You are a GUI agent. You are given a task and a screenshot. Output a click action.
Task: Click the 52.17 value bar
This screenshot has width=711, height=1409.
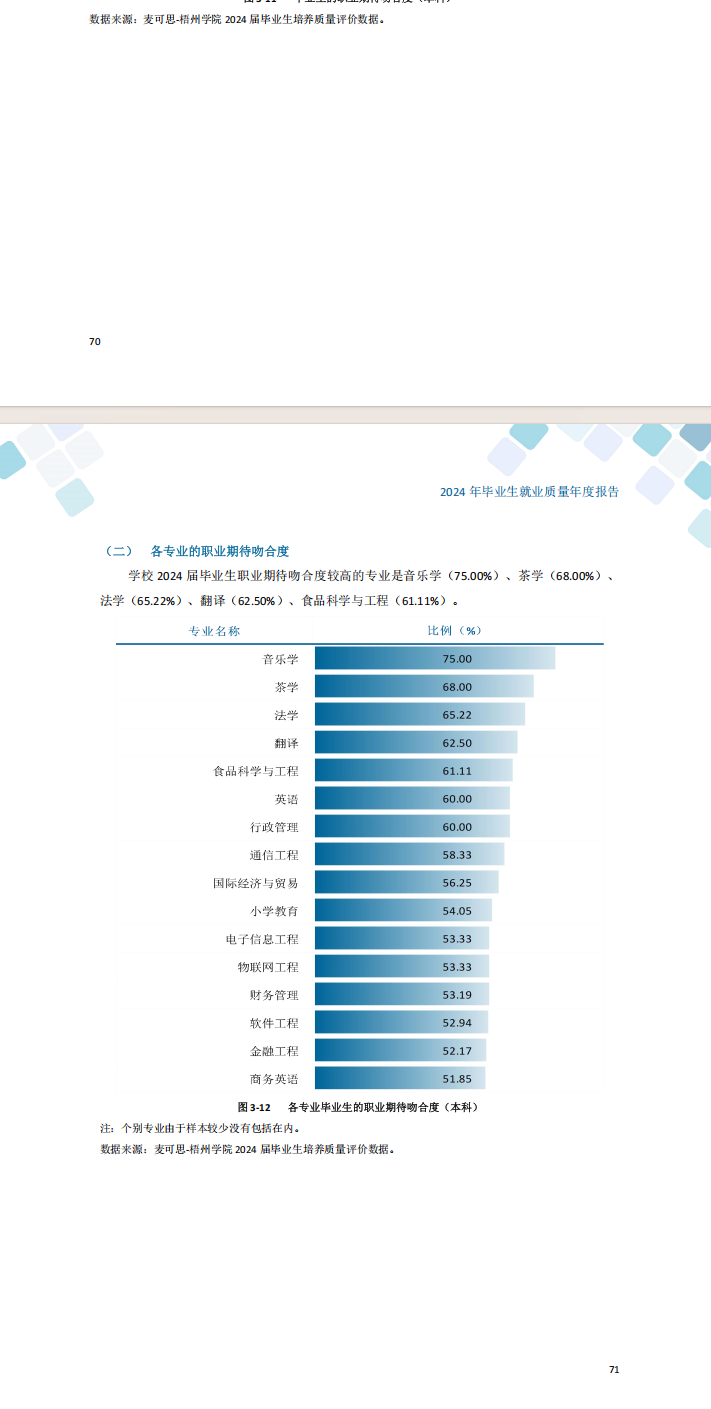coord(400,1050)
